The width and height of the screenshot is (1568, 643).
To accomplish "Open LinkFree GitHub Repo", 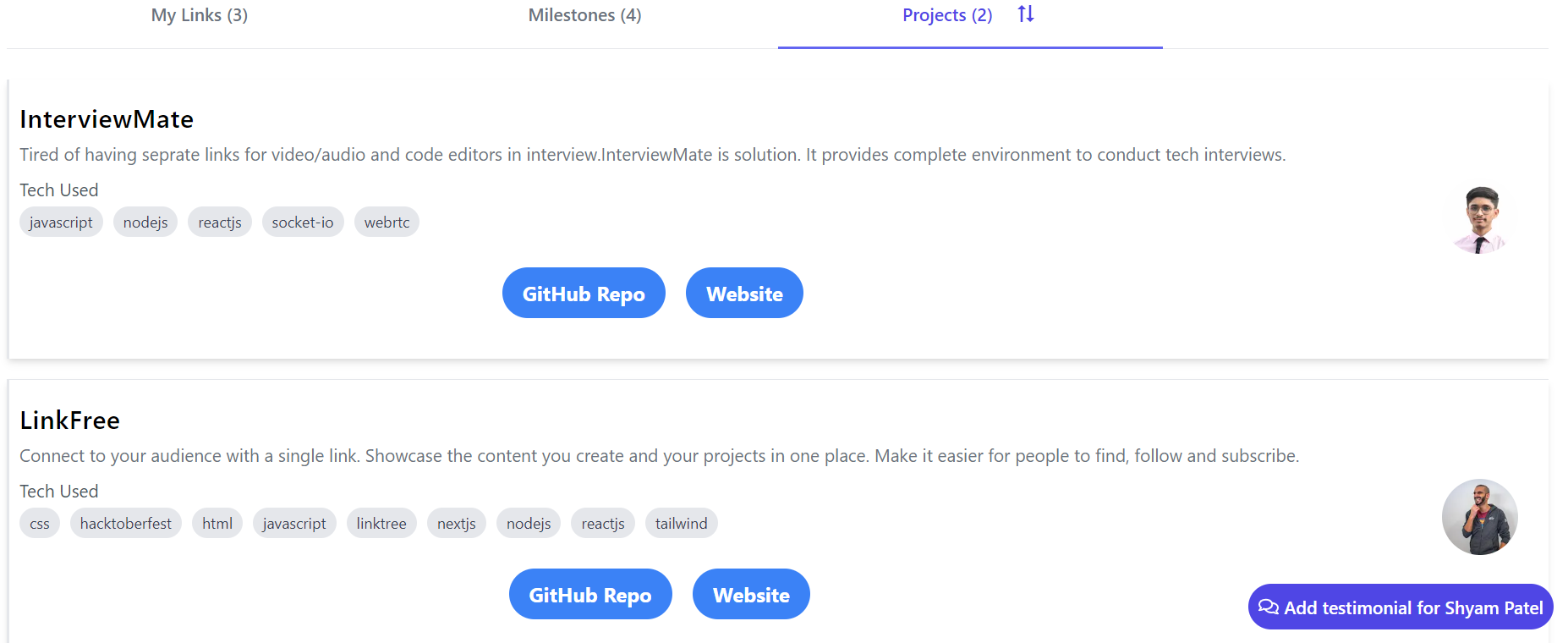I will click(x=590, y=594).
